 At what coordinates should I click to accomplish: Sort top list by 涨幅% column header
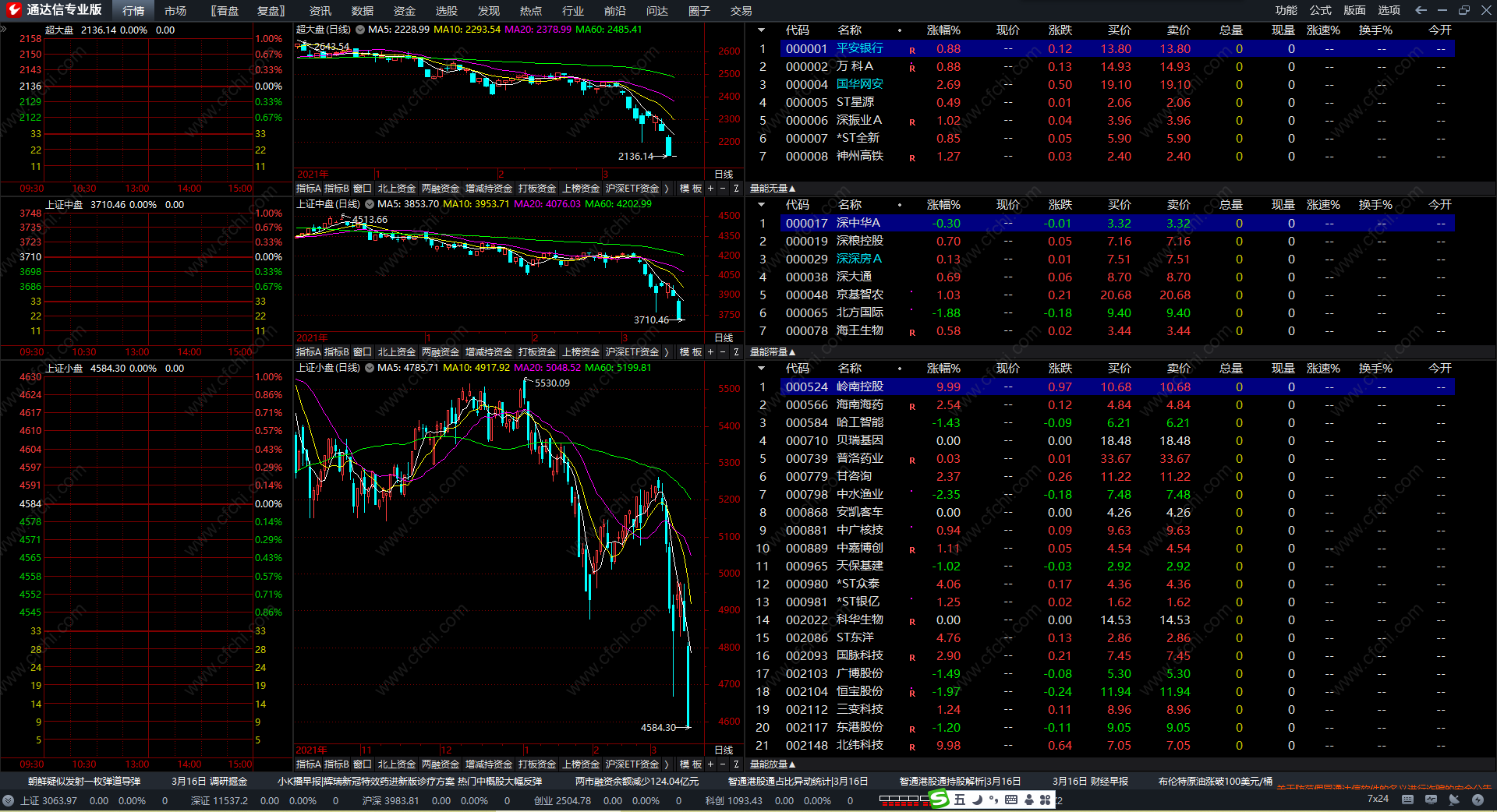click(x=943, y=30)
